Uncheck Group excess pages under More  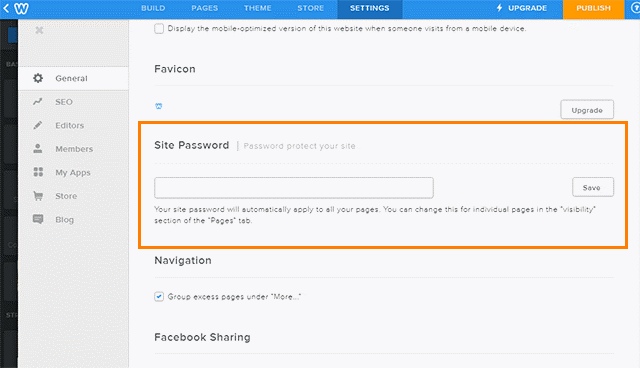click(x=159, y=297)
